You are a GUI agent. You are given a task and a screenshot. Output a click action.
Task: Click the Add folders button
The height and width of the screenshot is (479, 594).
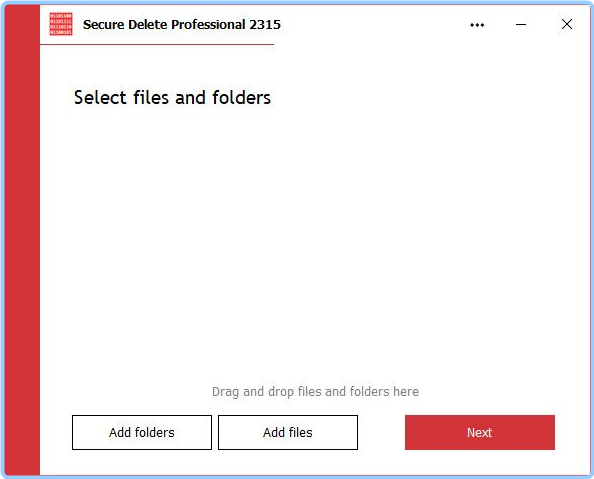pos(142,432)
